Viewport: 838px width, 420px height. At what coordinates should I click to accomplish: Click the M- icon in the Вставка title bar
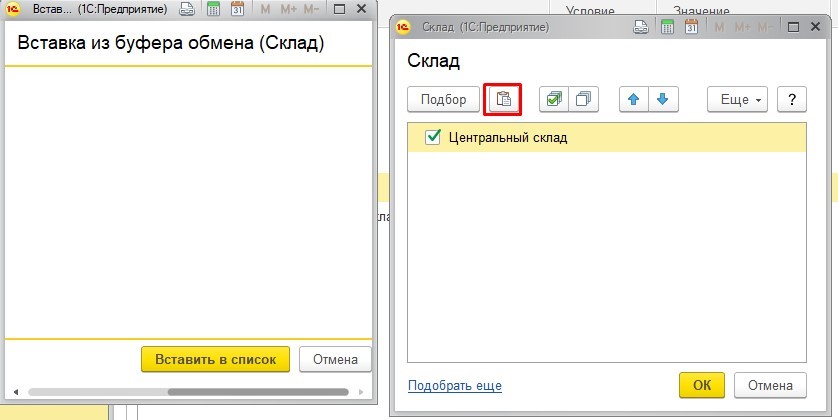click(311, 9)
